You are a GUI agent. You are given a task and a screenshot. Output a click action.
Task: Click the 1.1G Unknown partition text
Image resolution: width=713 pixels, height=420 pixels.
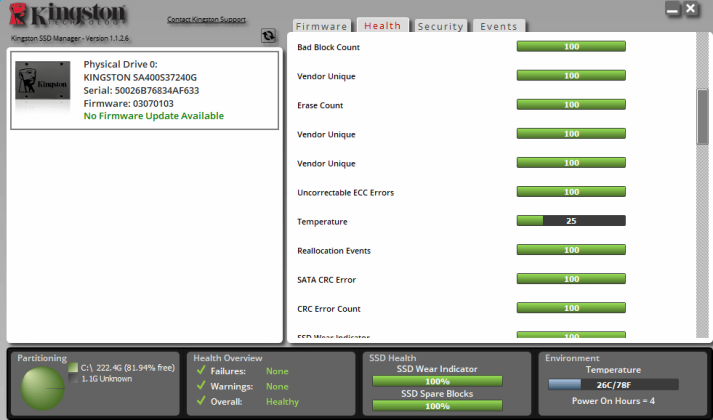(107, 379)
